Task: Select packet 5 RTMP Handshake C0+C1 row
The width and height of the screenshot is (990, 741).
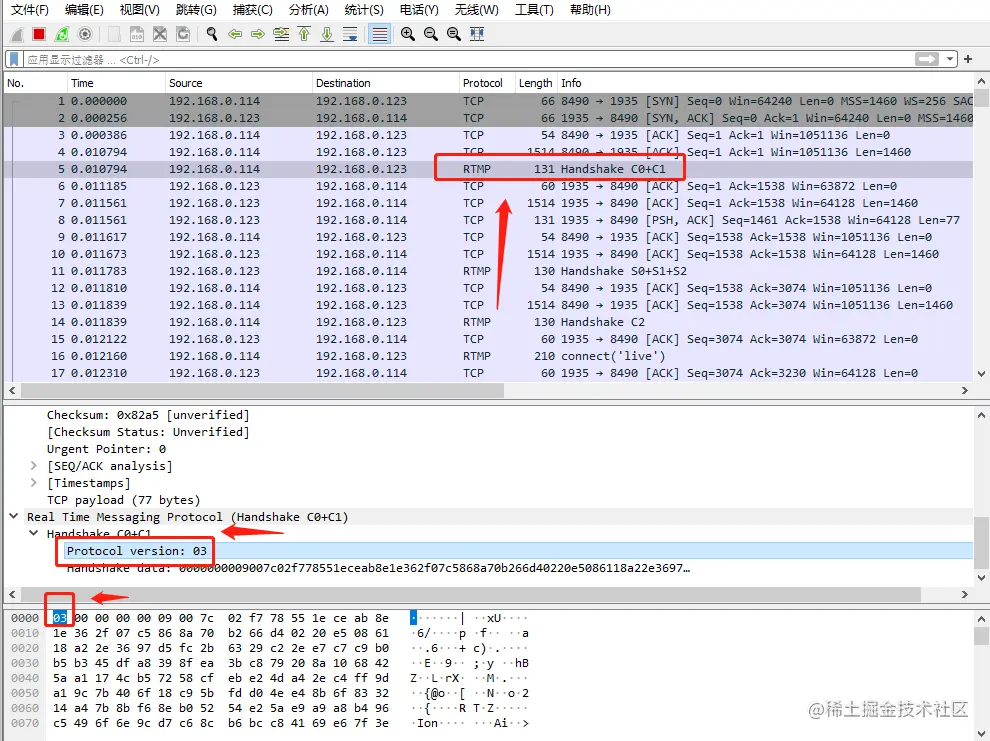Action: coord(488,169)
